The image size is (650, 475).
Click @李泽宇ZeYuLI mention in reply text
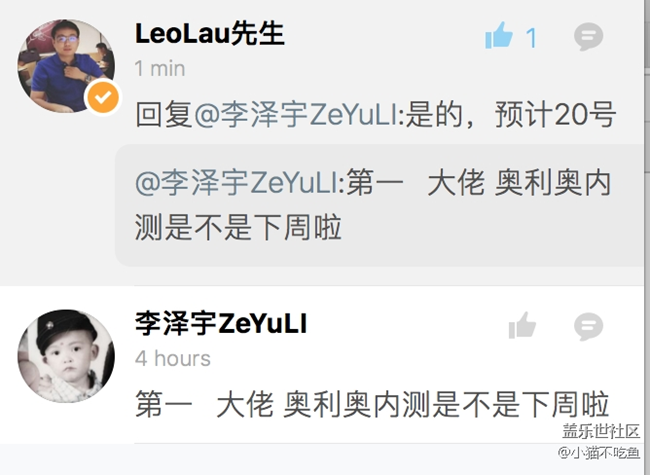click(298, 115)
